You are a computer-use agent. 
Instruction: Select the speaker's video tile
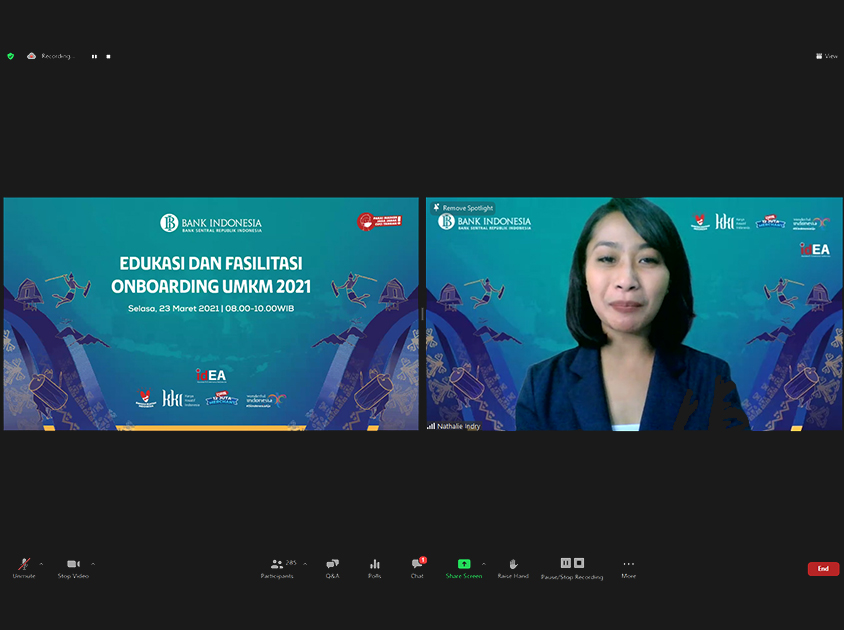634,314
